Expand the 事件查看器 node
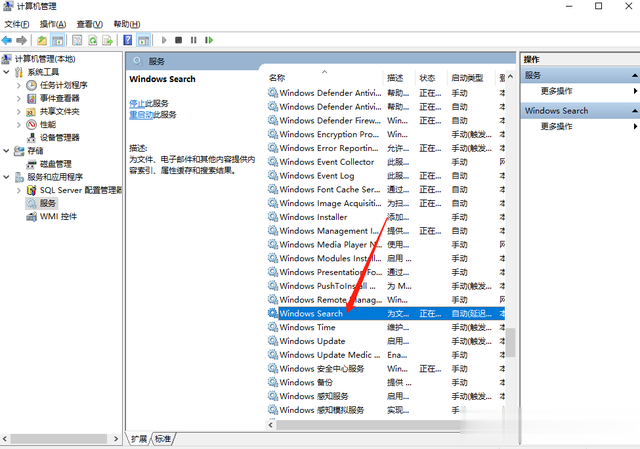Image resolution: width=640 pixels, height=449 pixels. 19,98
